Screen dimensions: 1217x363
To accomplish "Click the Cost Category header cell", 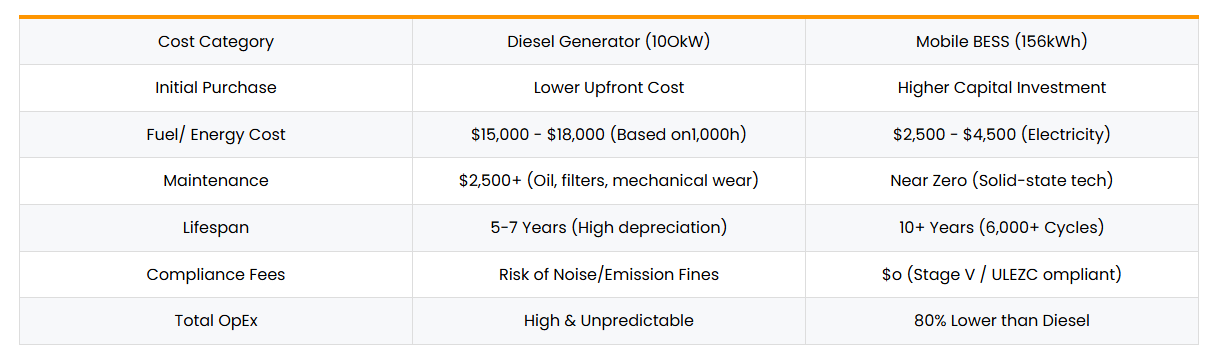I will (x=216, y=41).
